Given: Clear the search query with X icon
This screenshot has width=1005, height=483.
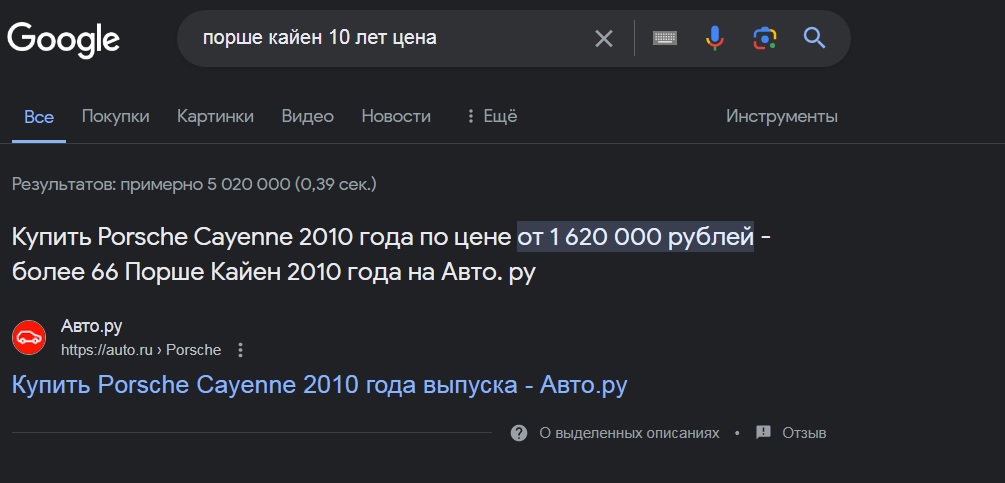Looking at the screenshot, I should (x=604, y=39).
